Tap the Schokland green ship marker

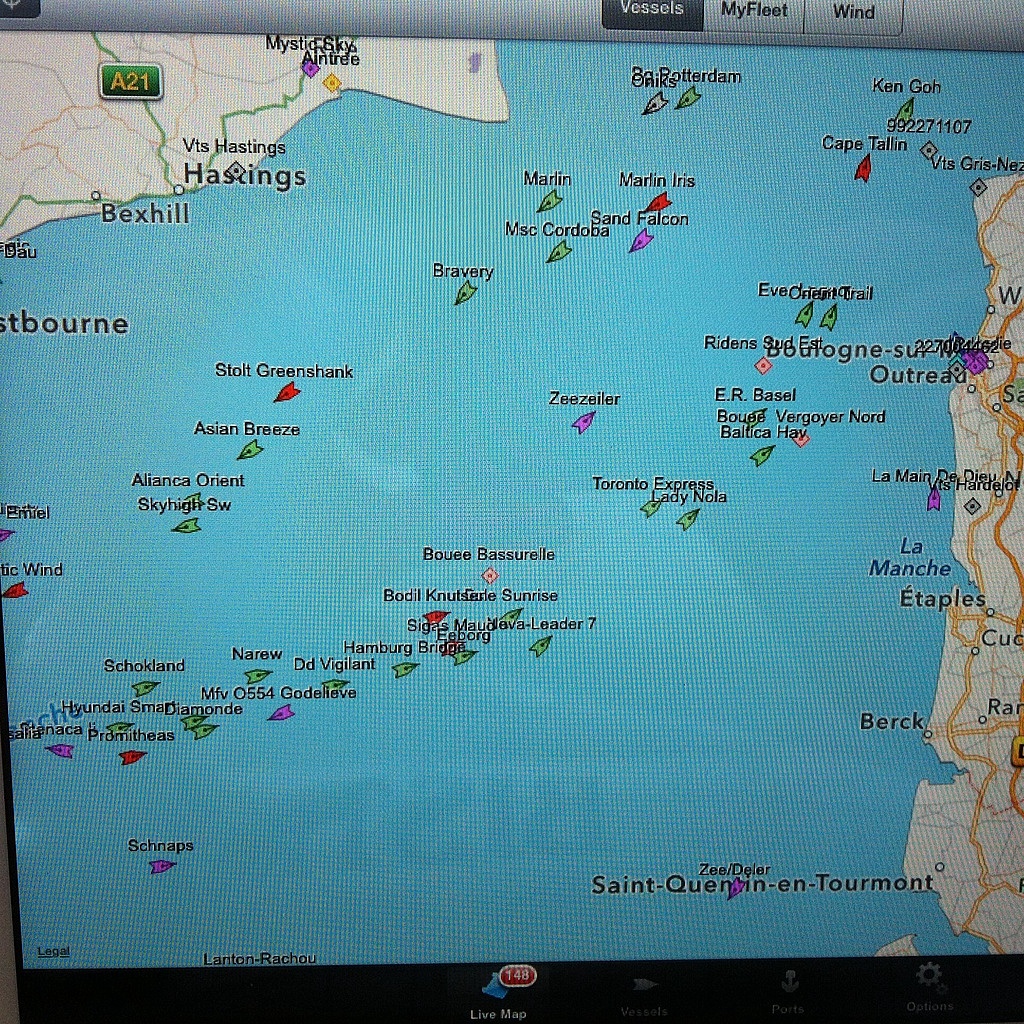(145, 688)
